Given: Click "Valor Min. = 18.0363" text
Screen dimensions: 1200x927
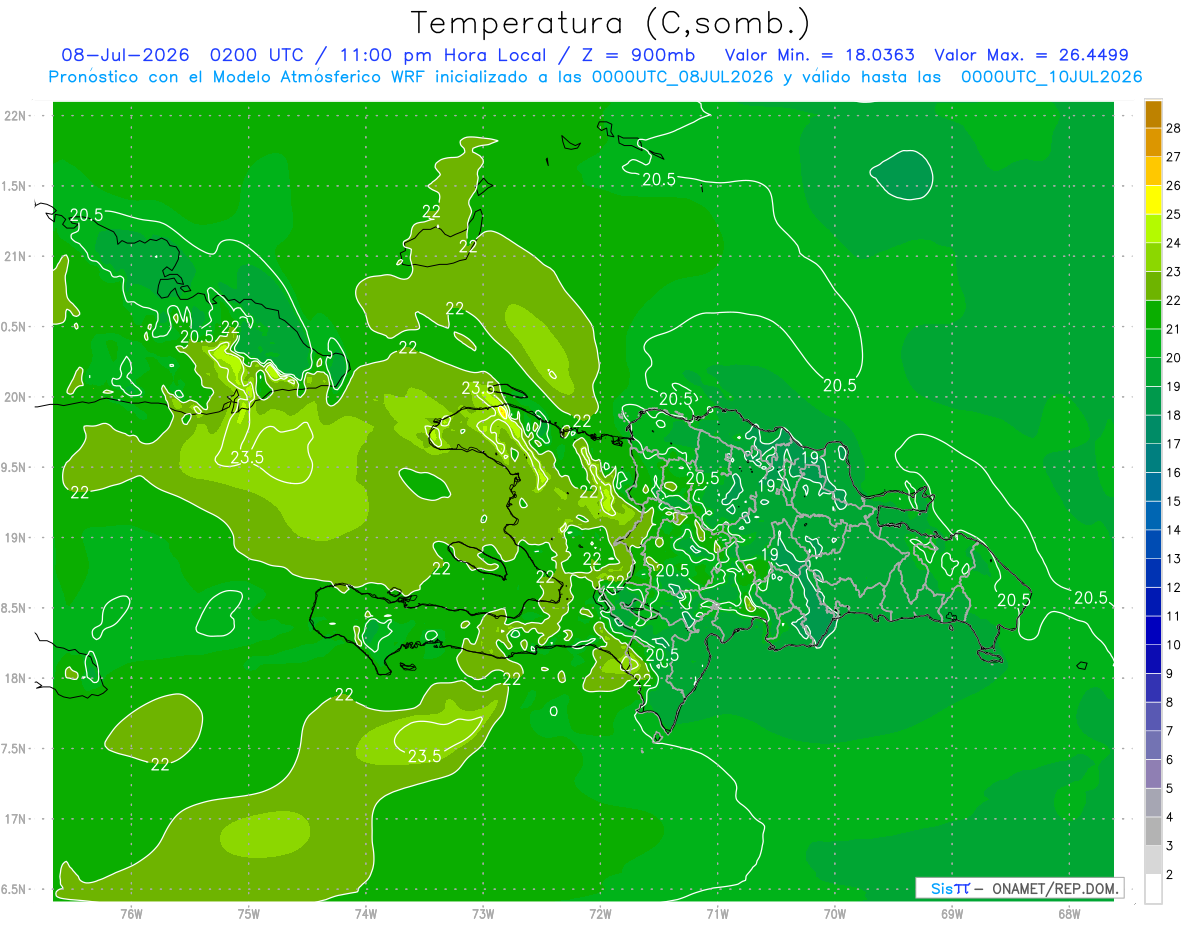Looking at the screenshot, I should [819, 55].
